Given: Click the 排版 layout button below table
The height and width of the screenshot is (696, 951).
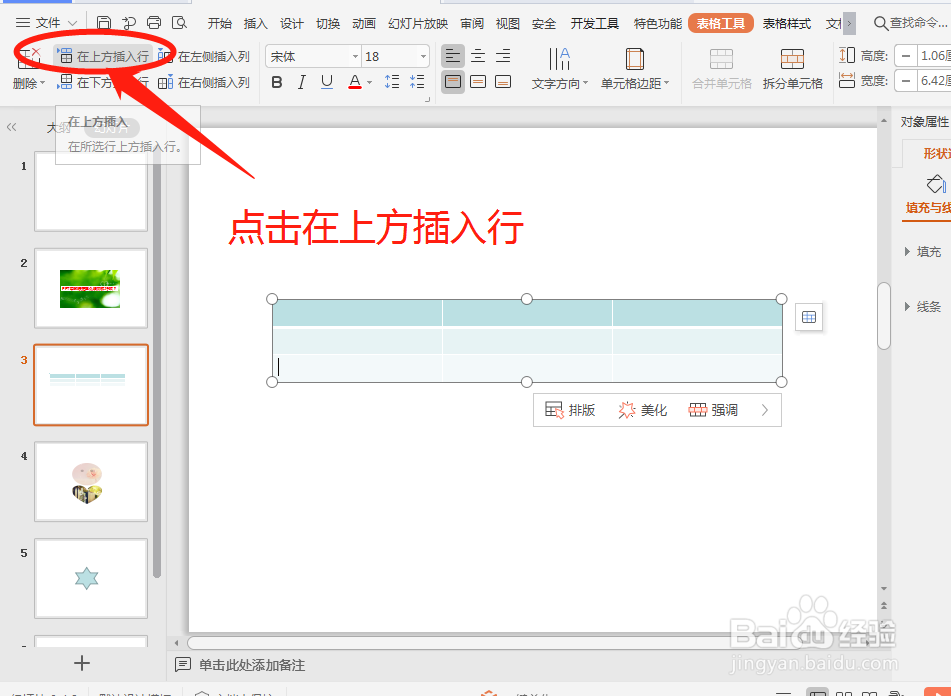Looking at the screenshot, I should coord(570,410).
